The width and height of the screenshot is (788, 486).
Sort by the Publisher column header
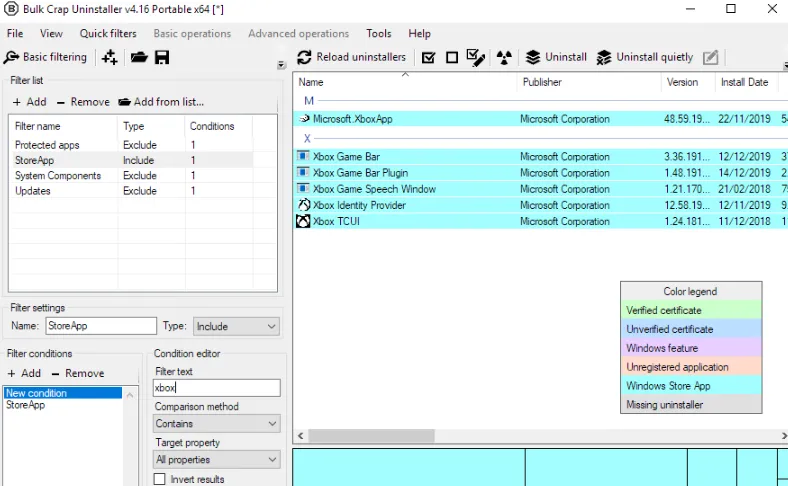(589, 82)
